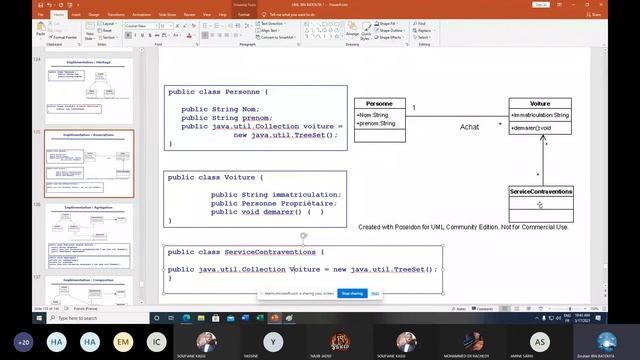Switch to the Transitions tab
Screen dimensions: 640x360
[x=116, y=14]
